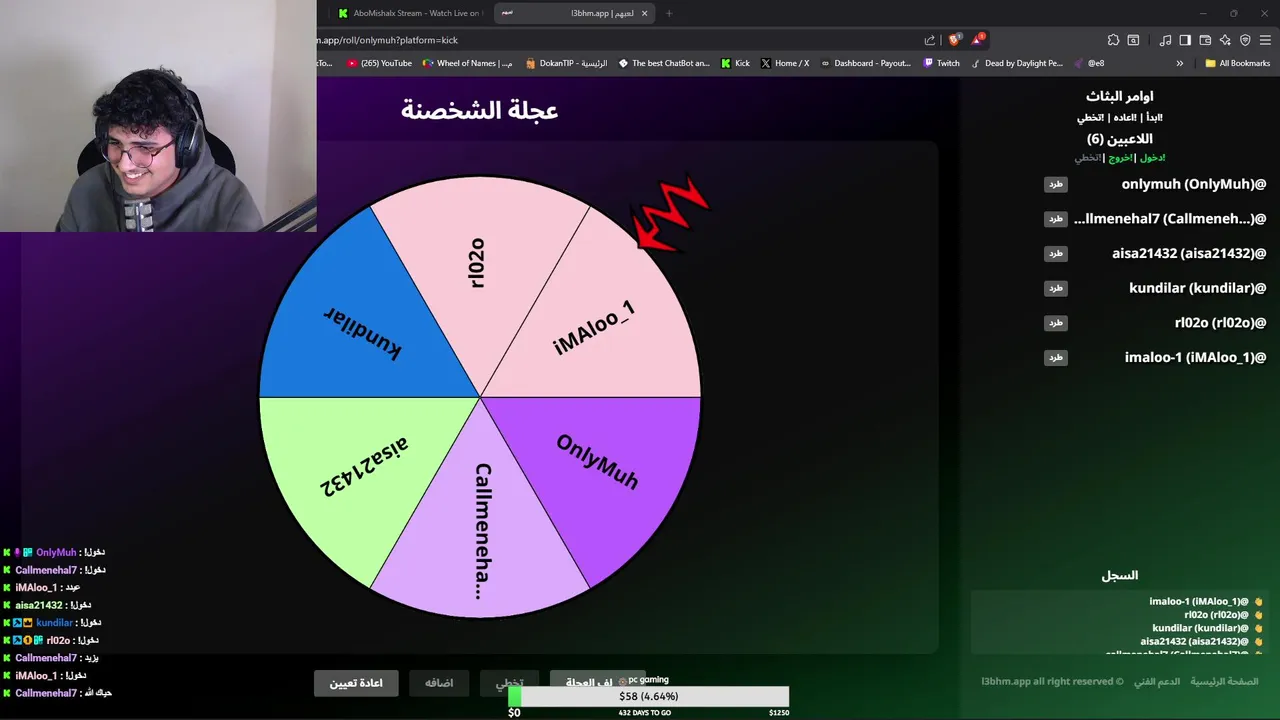The image size is (1280, 720).
Task: Open the browser main menu
Action: [1265, 40]
